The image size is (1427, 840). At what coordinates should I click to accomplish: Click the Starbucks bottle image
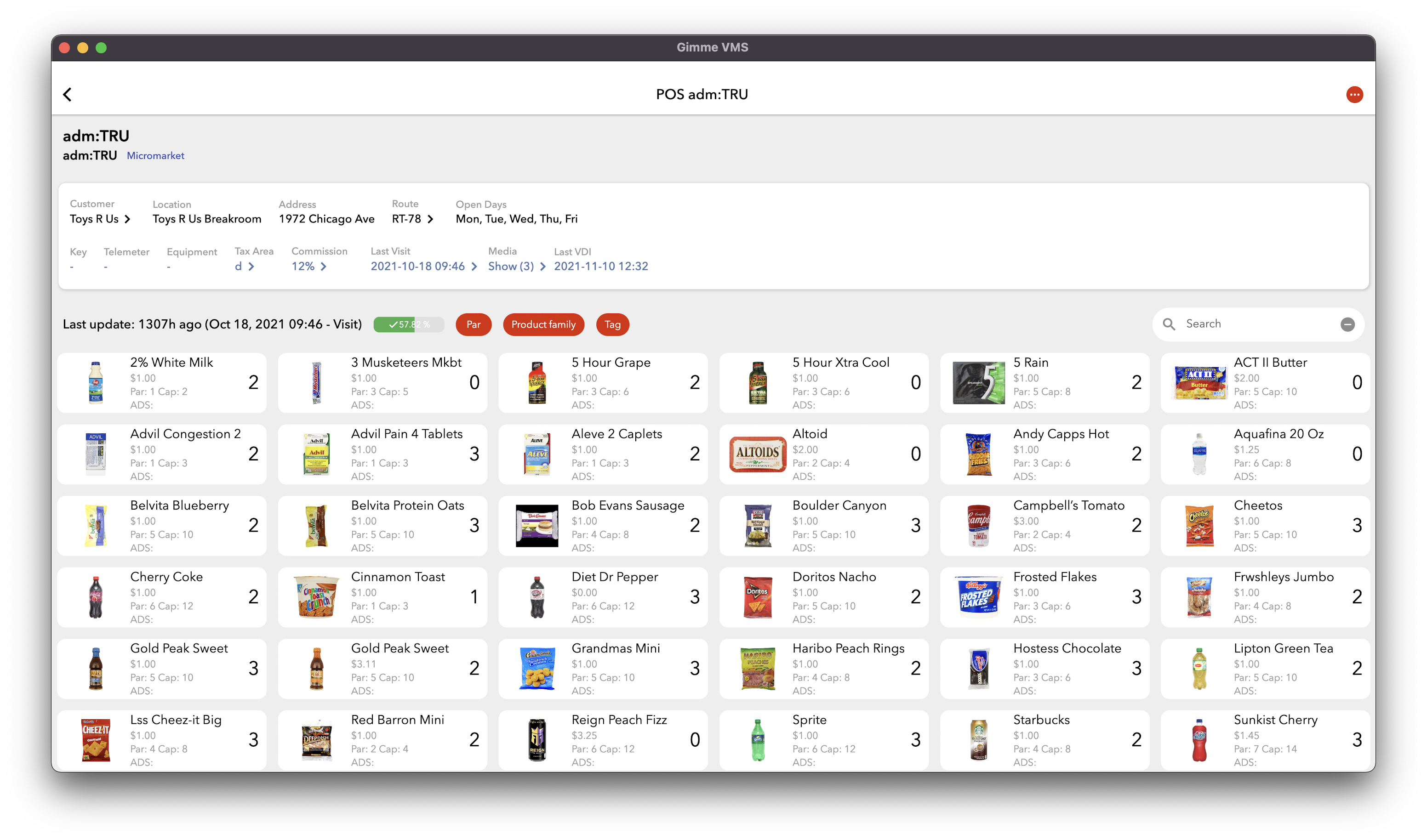coord(978,740)
